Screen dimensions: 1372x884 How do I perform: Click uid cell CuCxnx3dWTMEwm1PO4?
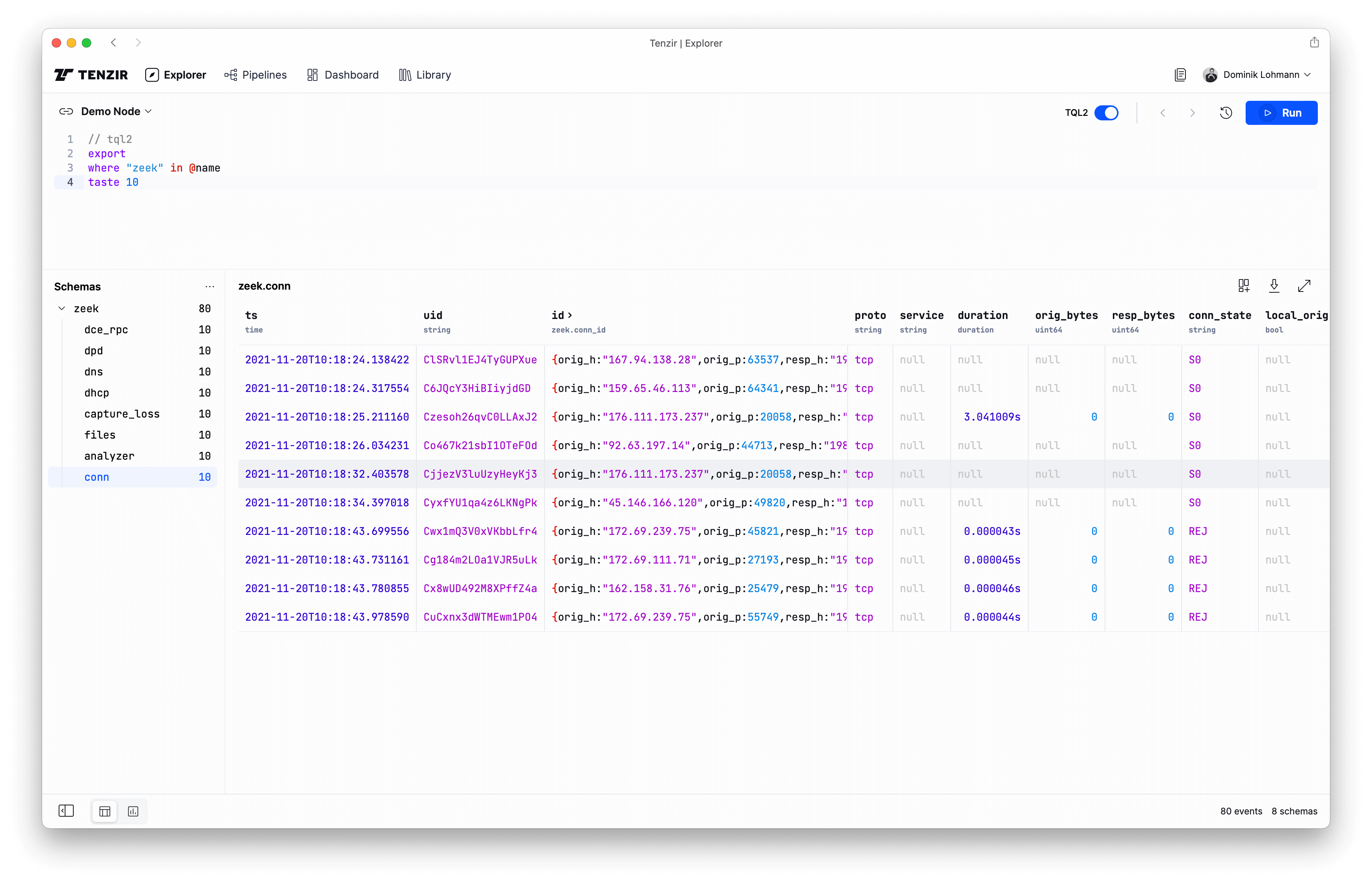pyautogui.click(x=480, y=617)
